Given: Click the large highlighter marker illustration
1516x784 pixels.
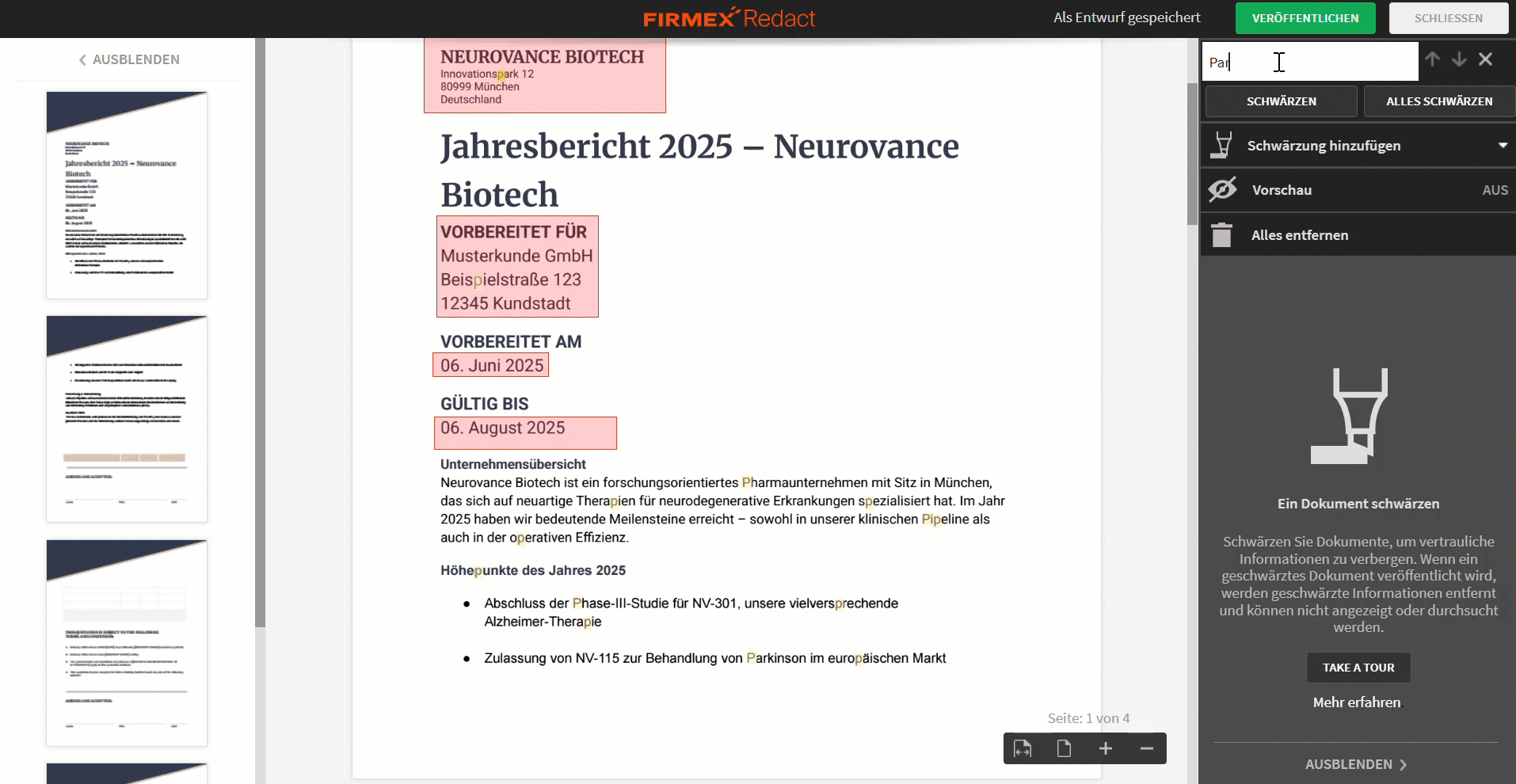Looking at the screenshot, I should (1349, 416).
